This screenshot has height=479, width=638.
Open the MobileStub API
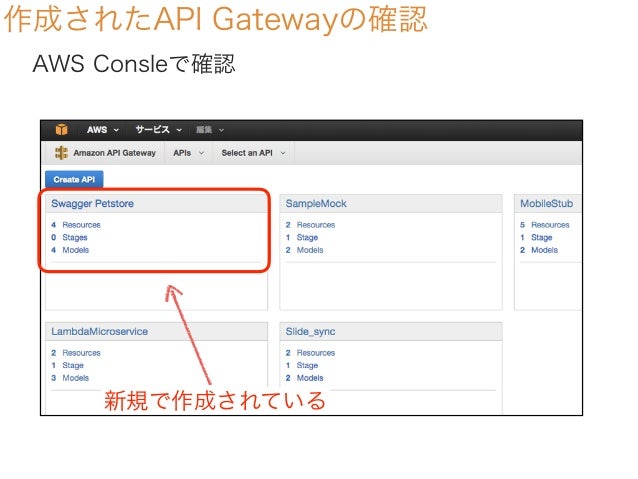[x=546, y=203]
